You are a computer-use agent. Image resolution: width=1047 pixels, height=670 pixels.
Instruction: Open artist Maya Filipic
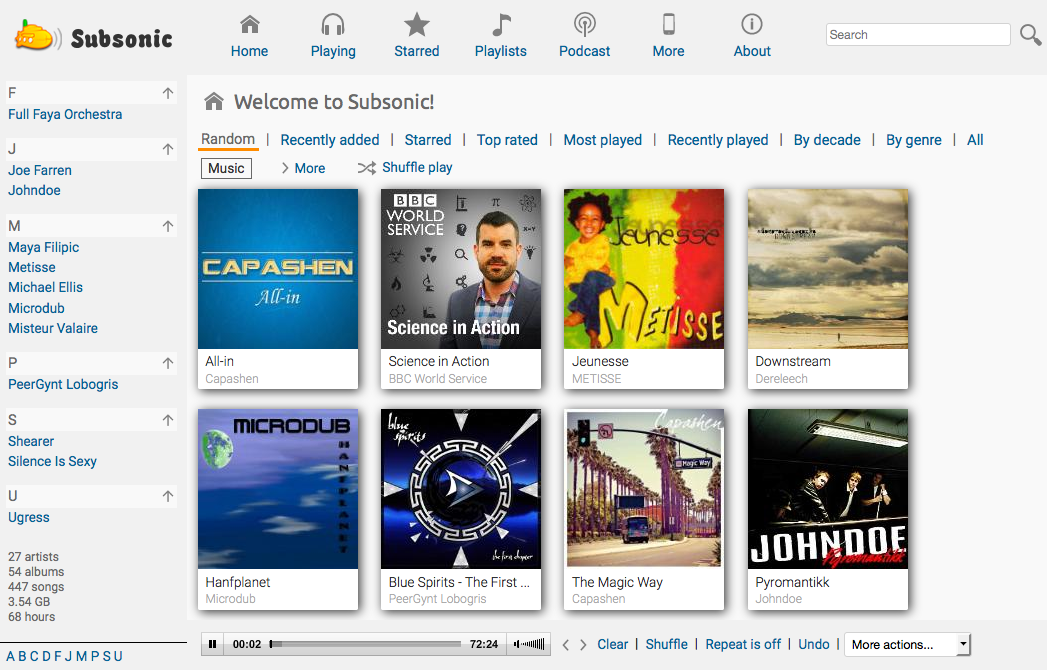(x=43, y=247)
